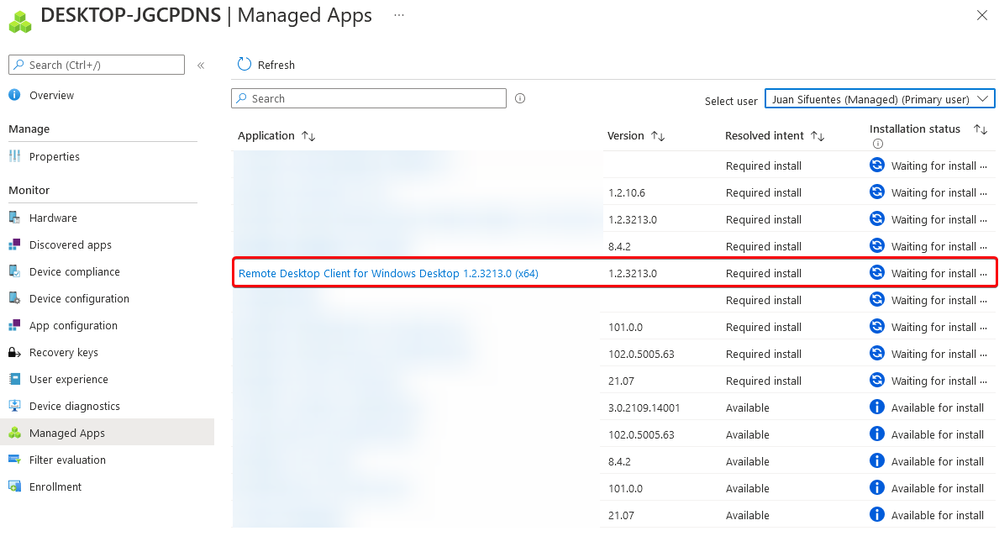Open Device diagnostics page
Viewport: 999px width, 536px height.
coord(75,406)
